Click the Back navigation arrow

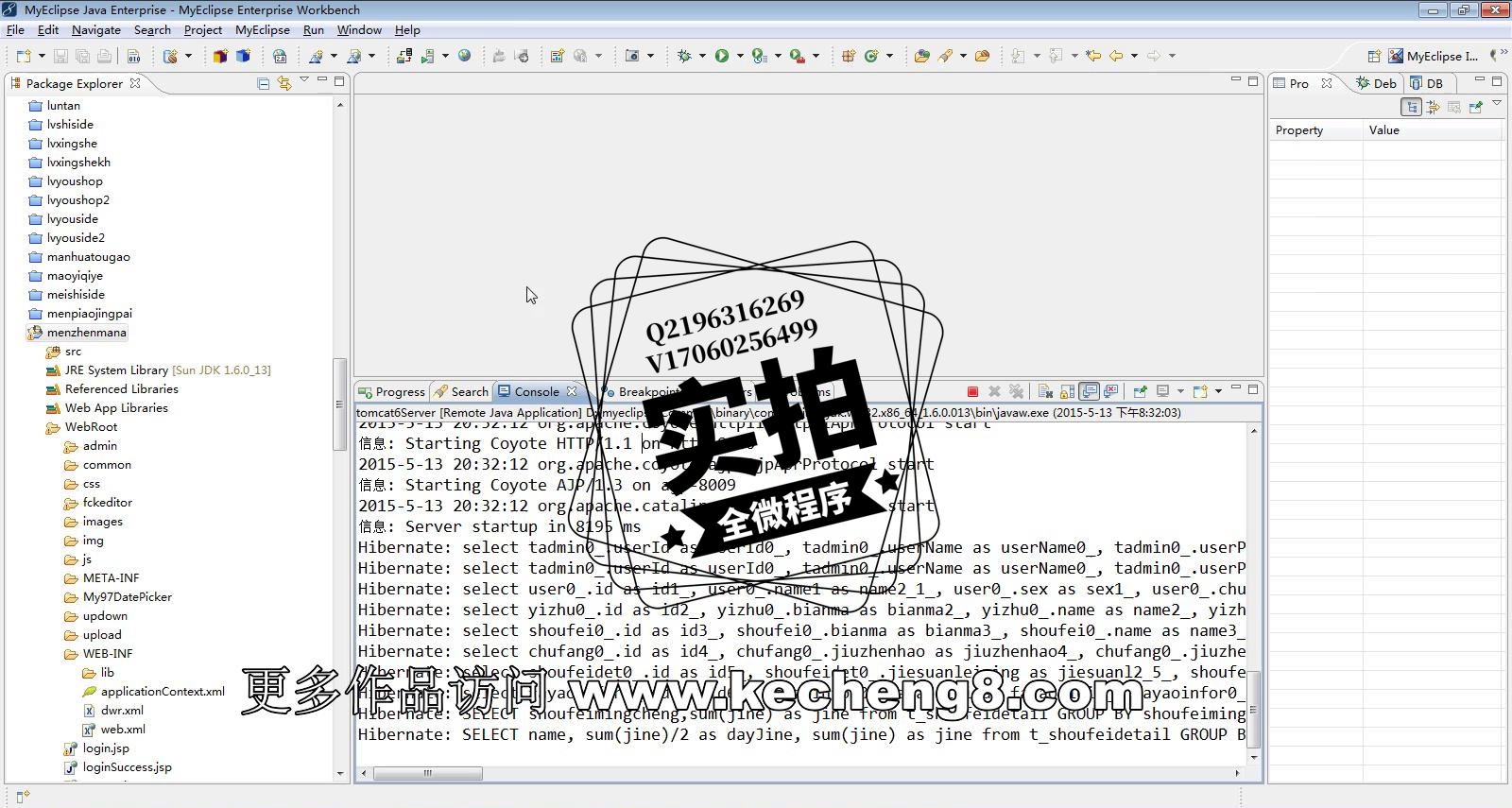point(1116,56)
